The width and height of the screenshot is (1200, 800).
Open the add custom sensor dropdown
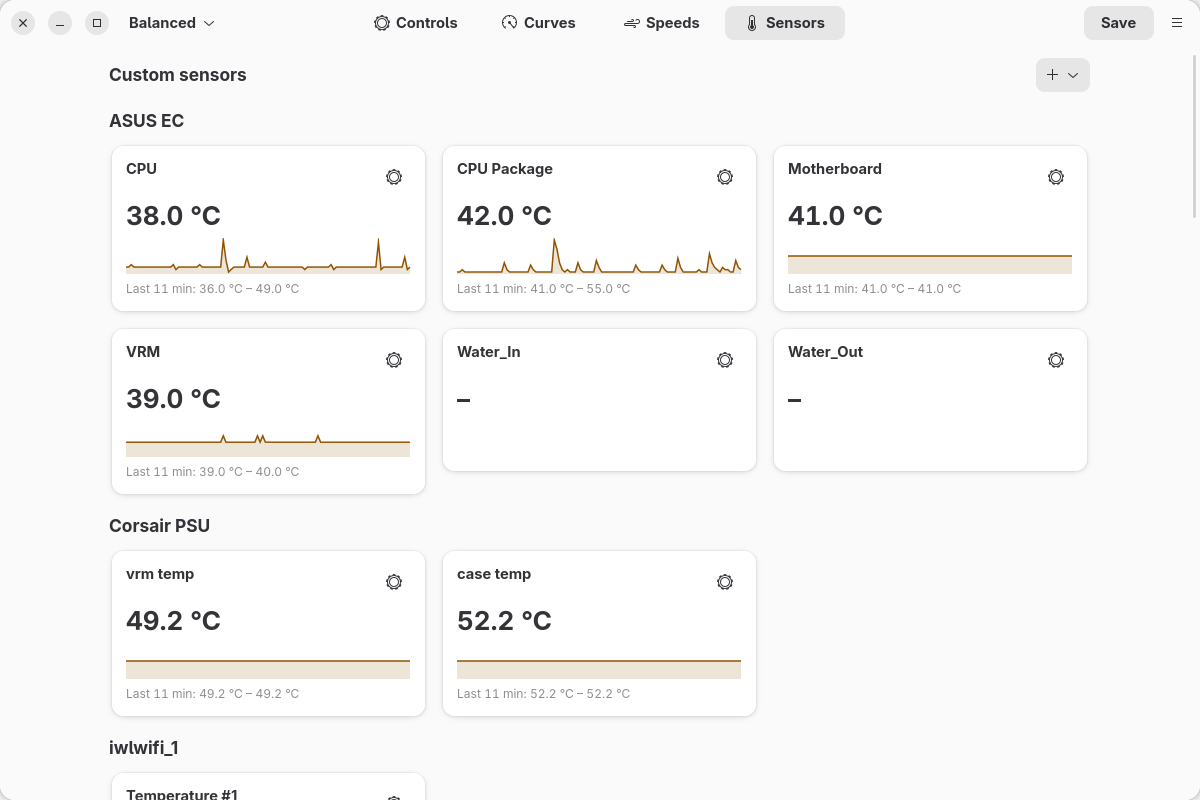1062,75
